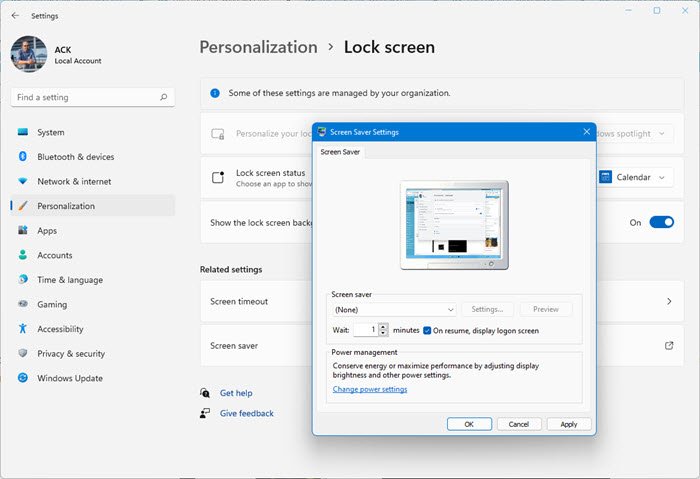Click the Wait minutes input field
This screenshot has height=479, width=700.
[366, 330]
